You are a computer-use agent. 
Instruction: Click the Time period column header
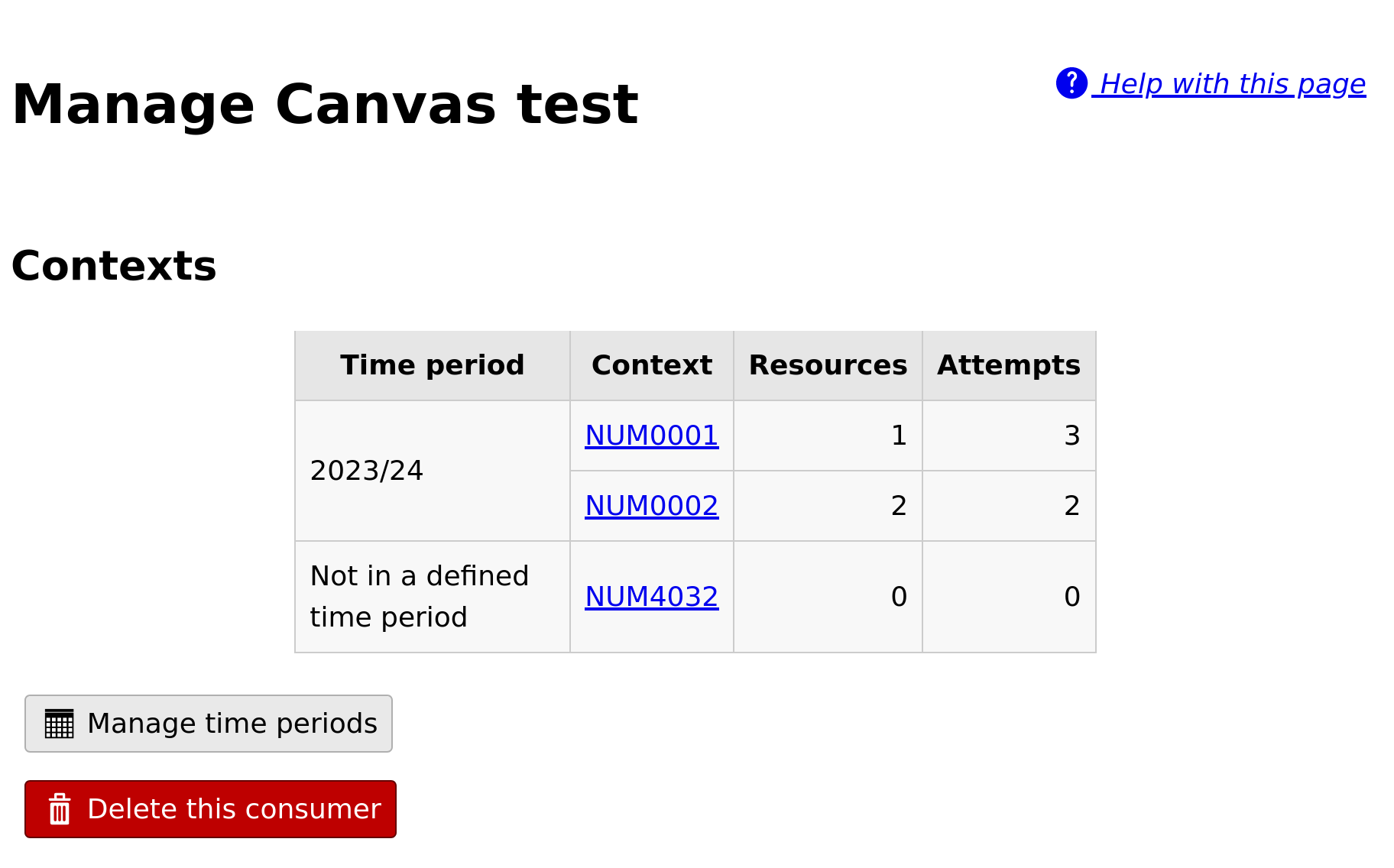pyautogui.click(x=432, y=365)
